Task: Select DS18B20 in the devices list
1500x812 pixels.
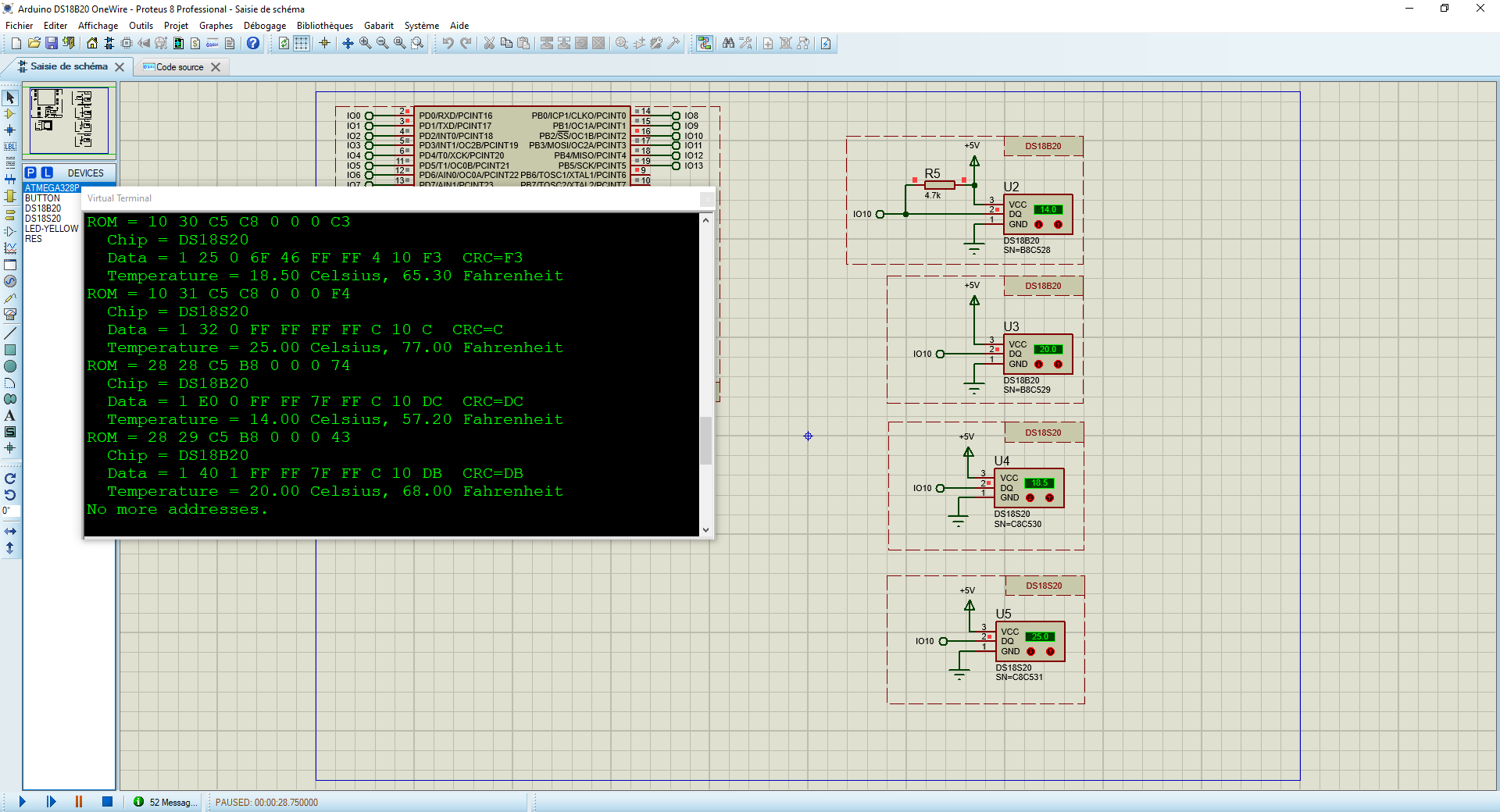Action: pos(43,208)
